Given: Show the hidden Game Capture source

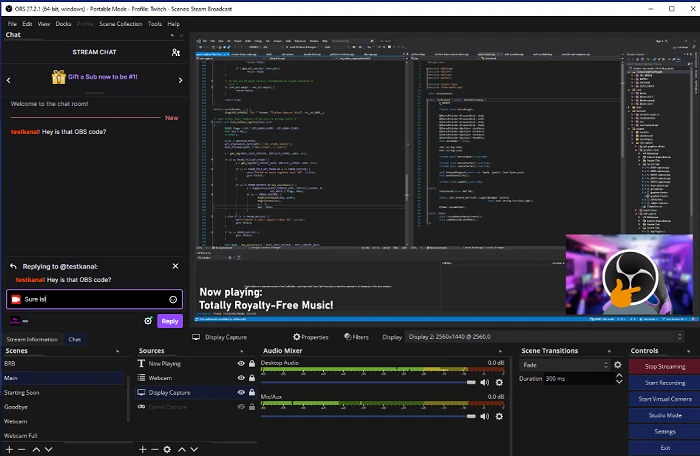Looking at the screenshot, I should pyautogui.click(x=241, y=406).
